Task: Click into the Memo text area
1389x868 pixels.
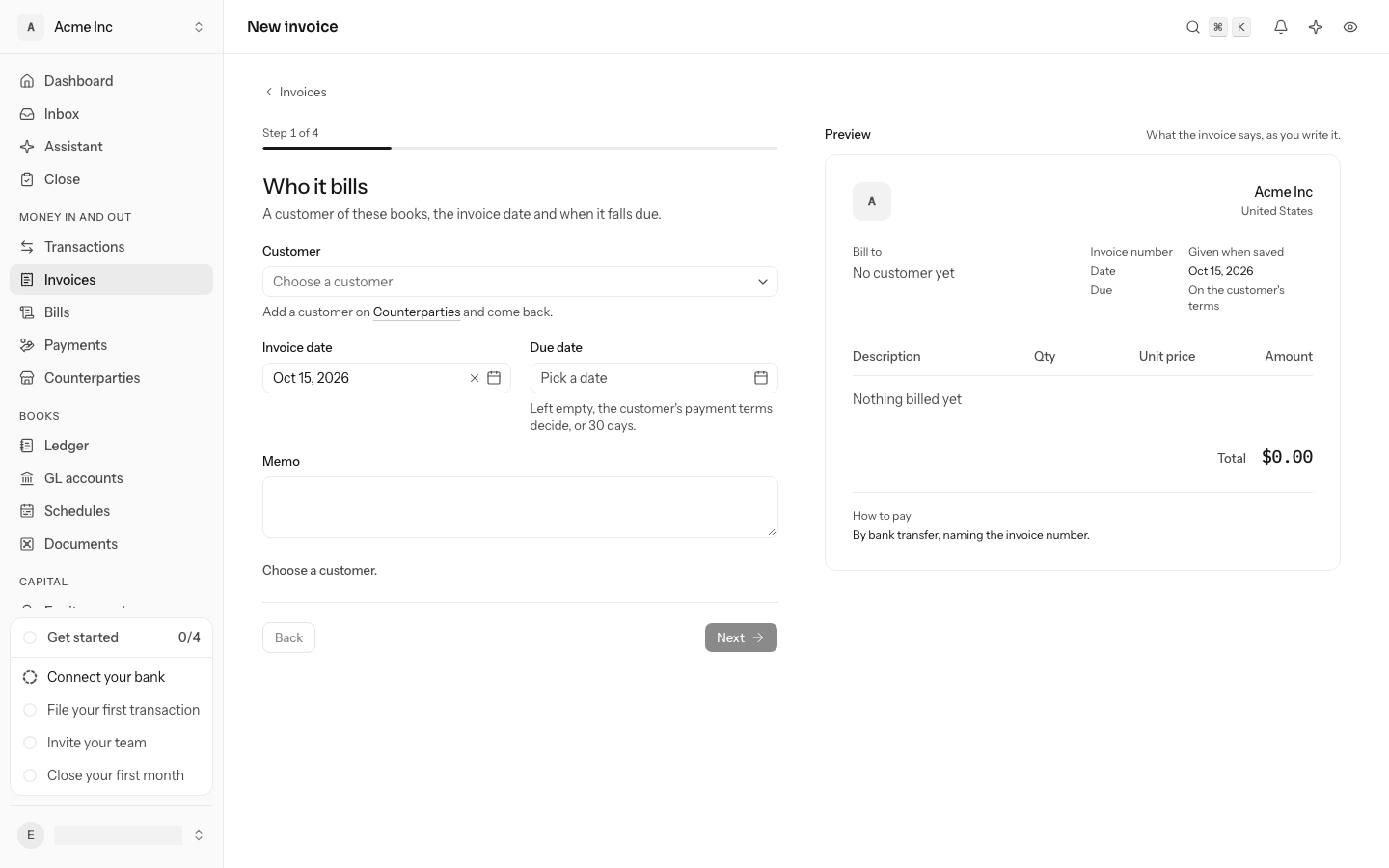Action: [520, 507]
